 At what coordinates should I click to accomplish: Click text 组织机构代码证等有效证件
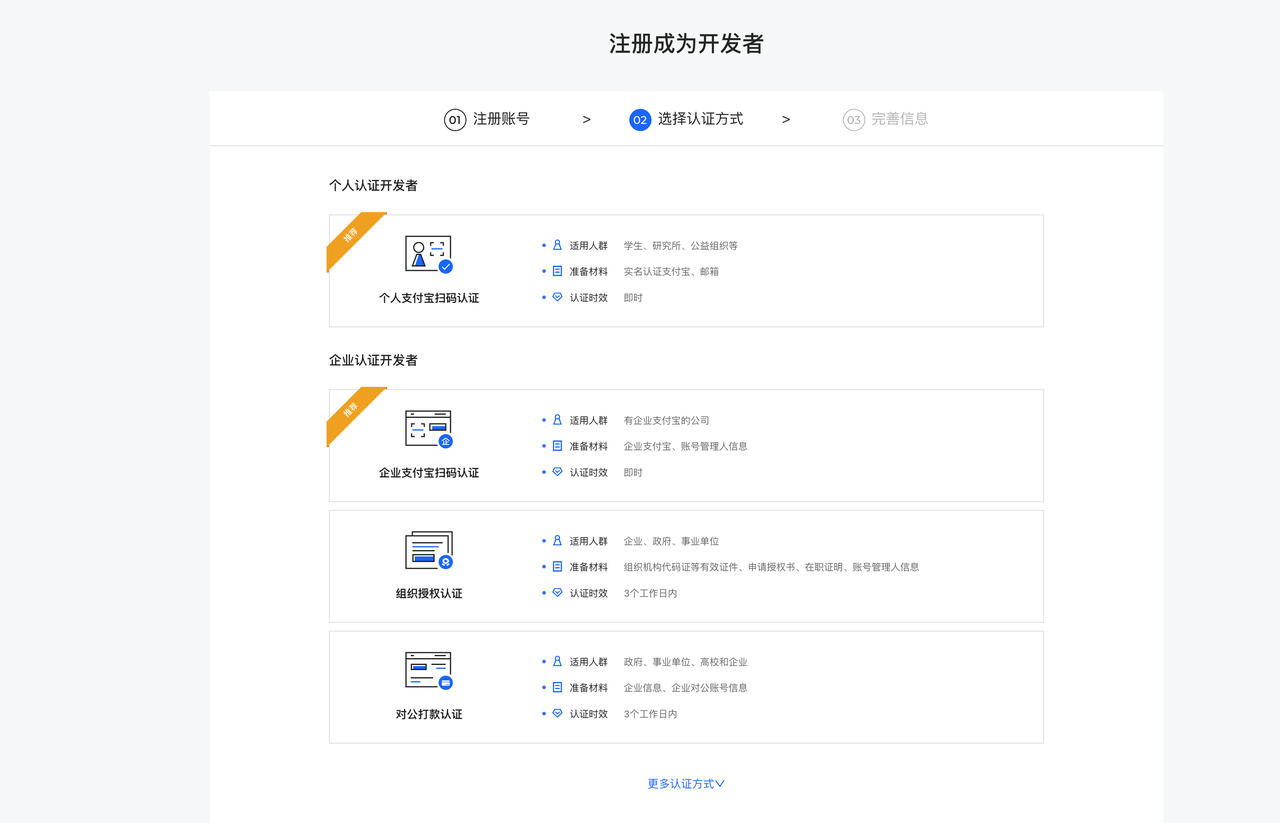tap(681, 568)
